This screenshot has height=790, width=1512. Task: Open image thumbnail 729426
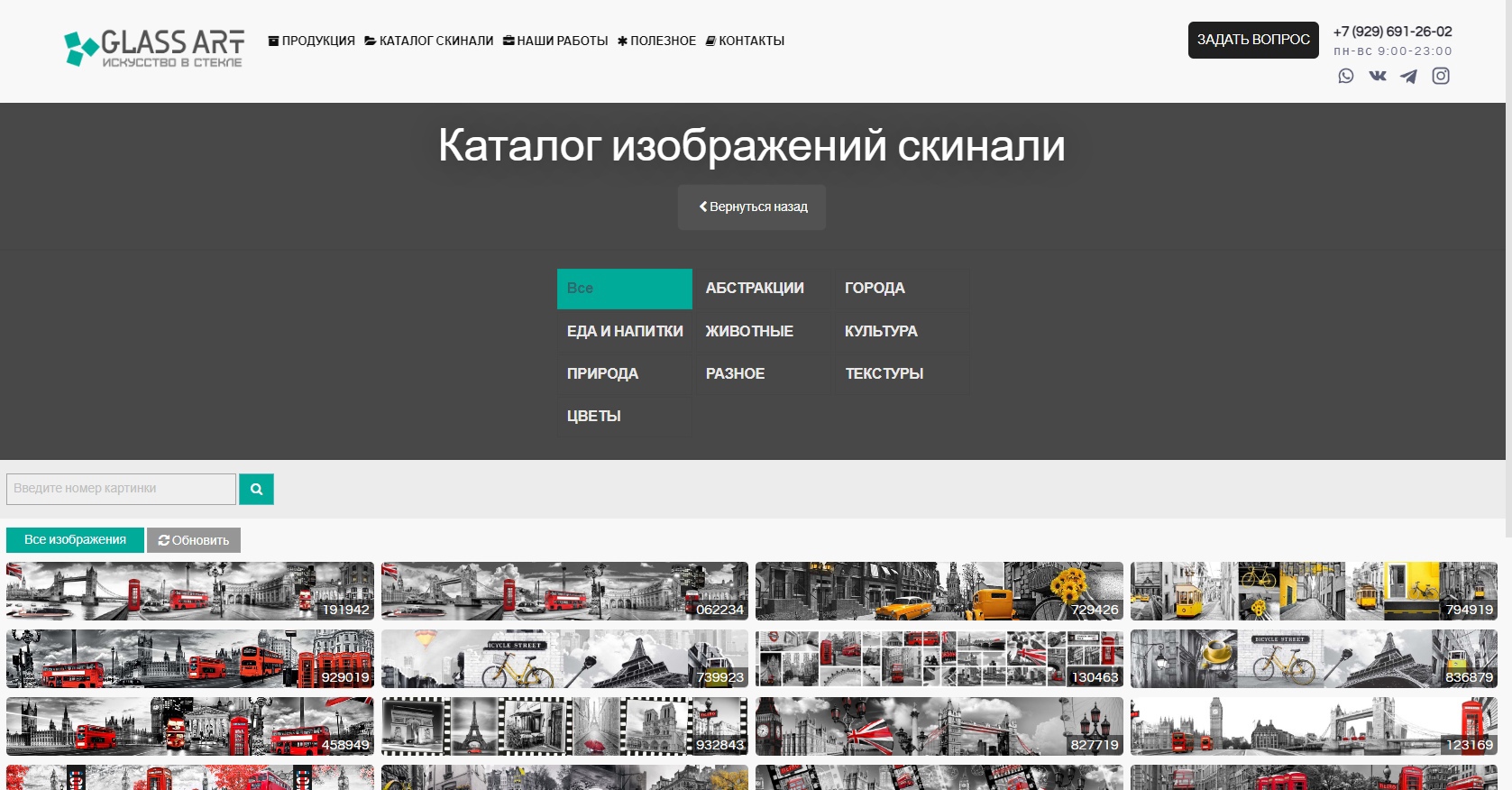pos(939,591)
